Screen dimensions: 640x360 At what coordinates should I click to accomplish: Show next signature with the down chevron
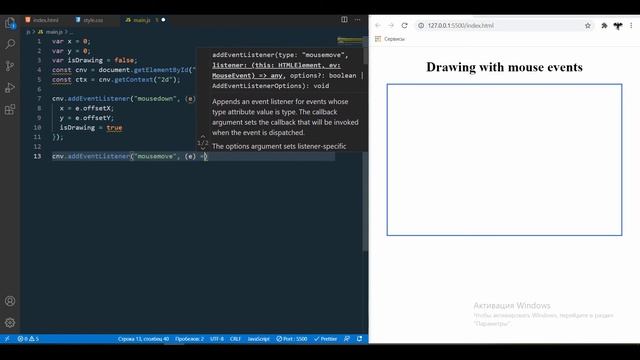(203, 149)
